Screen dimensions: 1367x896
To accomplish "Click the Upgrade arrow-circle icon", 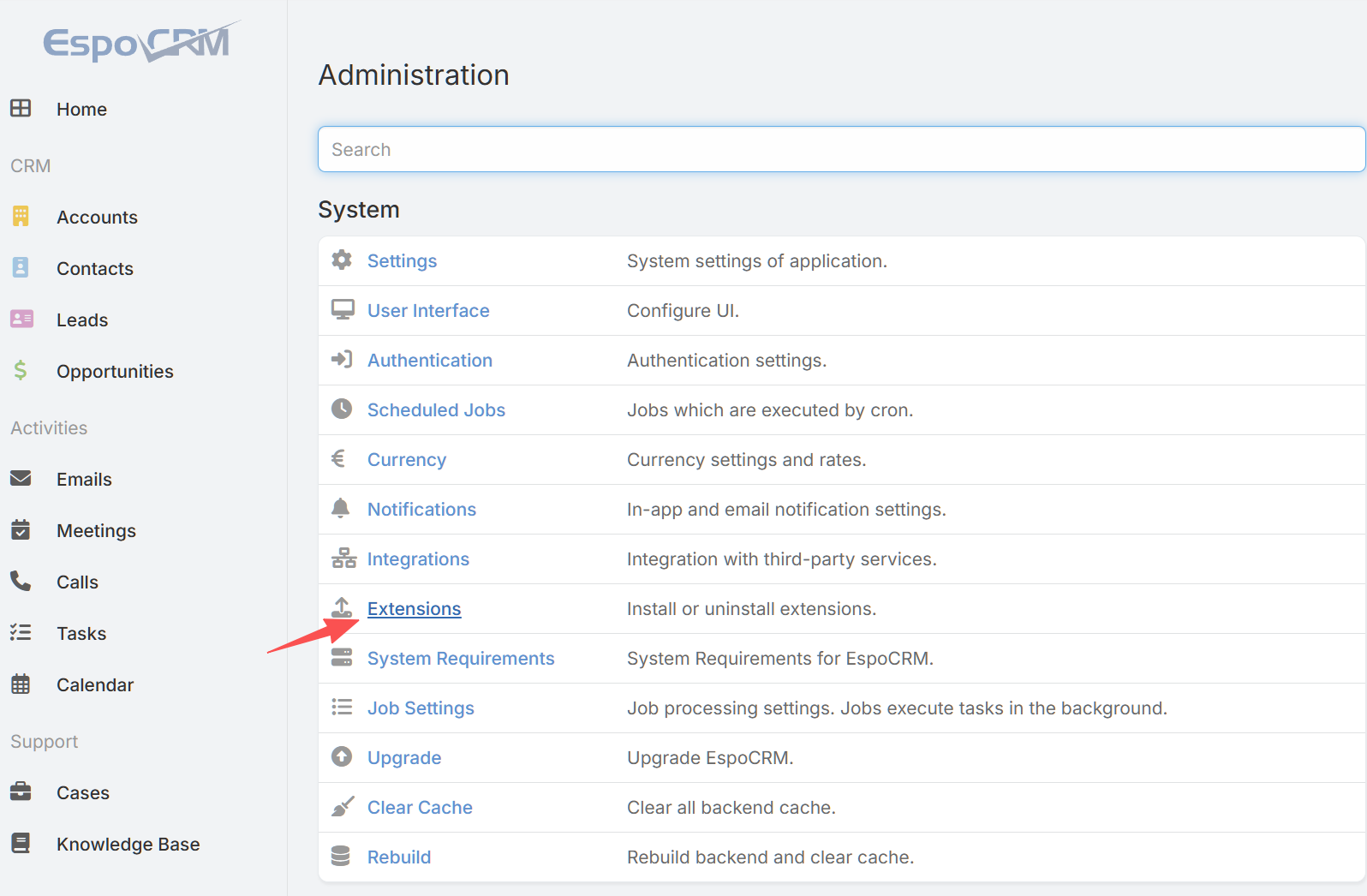I will (x=342, y=756).
